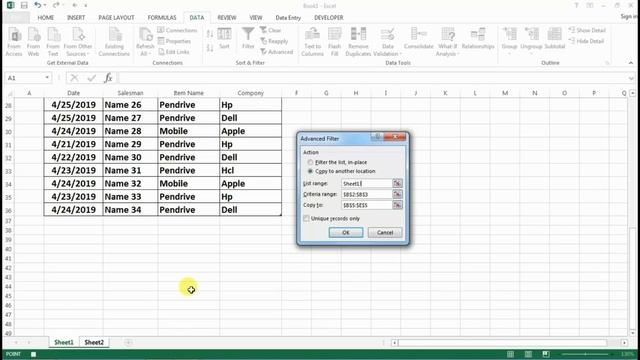Click cell containing Hcl

250,170
